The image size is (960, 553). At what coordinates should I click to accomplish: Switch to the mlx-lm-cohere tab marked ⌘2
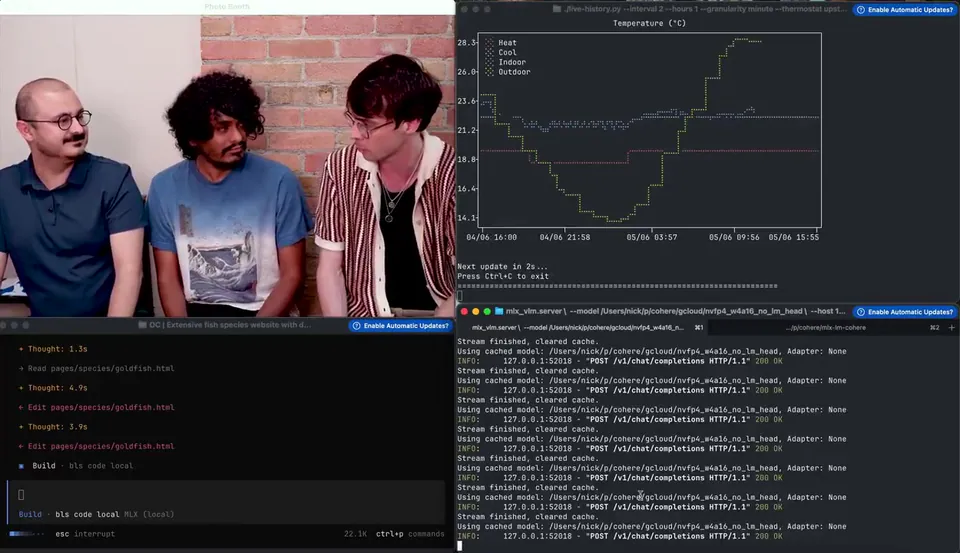pyautogui.click(x=827, y=328)
